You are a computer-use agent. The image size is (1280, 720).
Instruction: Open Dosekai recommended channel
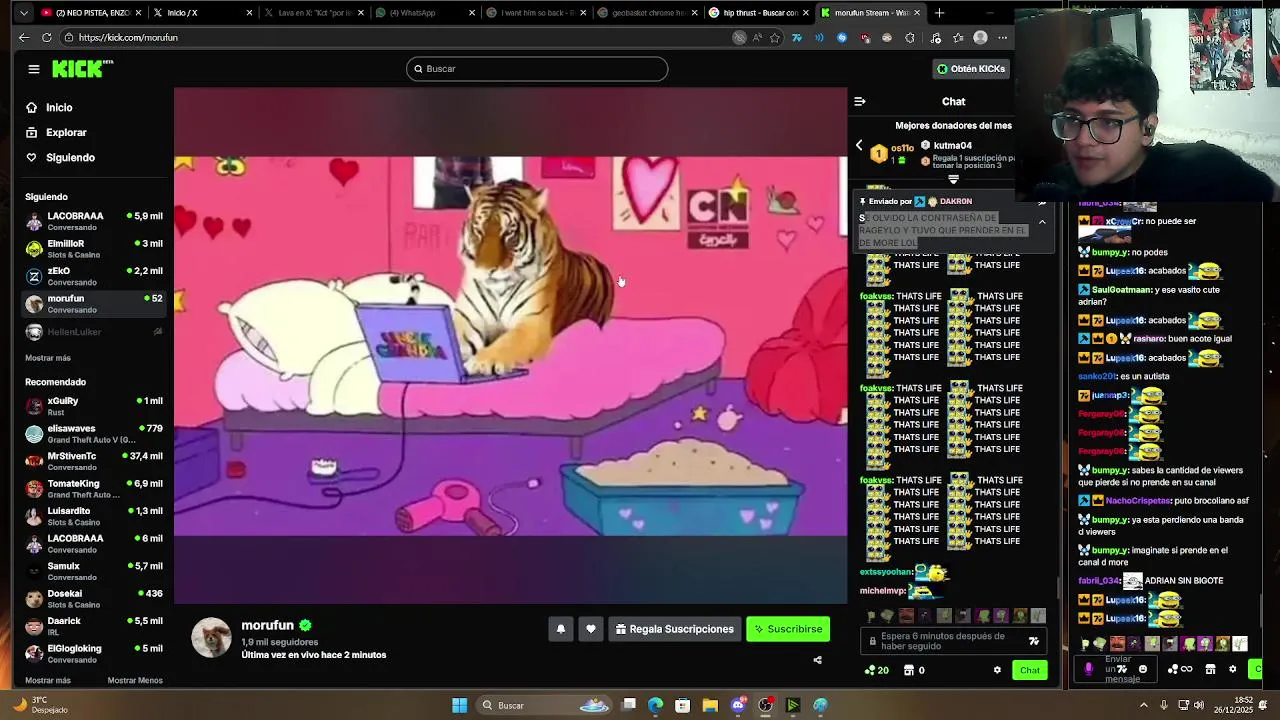94,598
